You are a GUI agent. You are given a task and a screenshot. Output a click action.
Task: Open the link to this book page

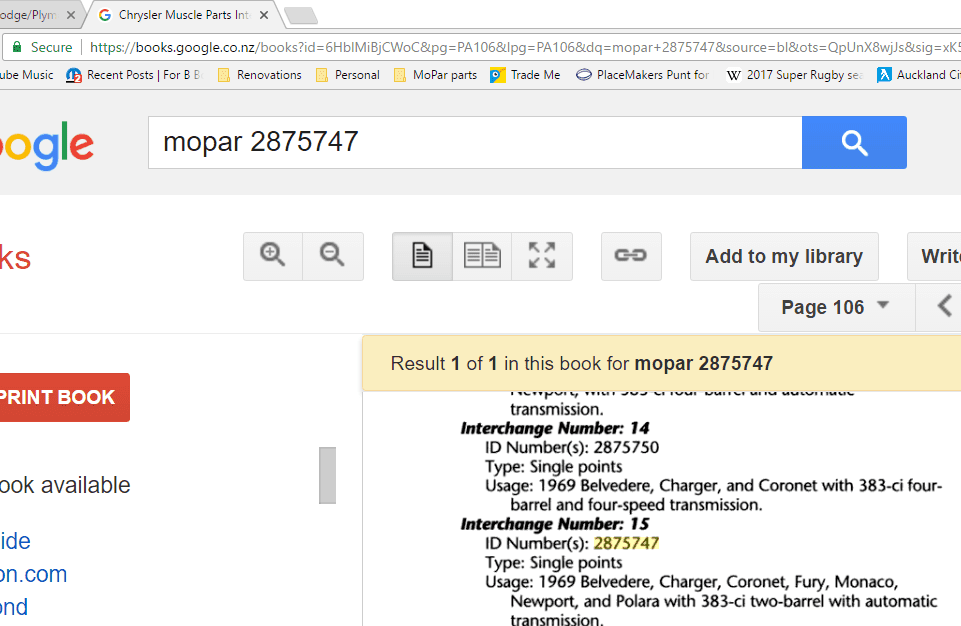point(631,256)
